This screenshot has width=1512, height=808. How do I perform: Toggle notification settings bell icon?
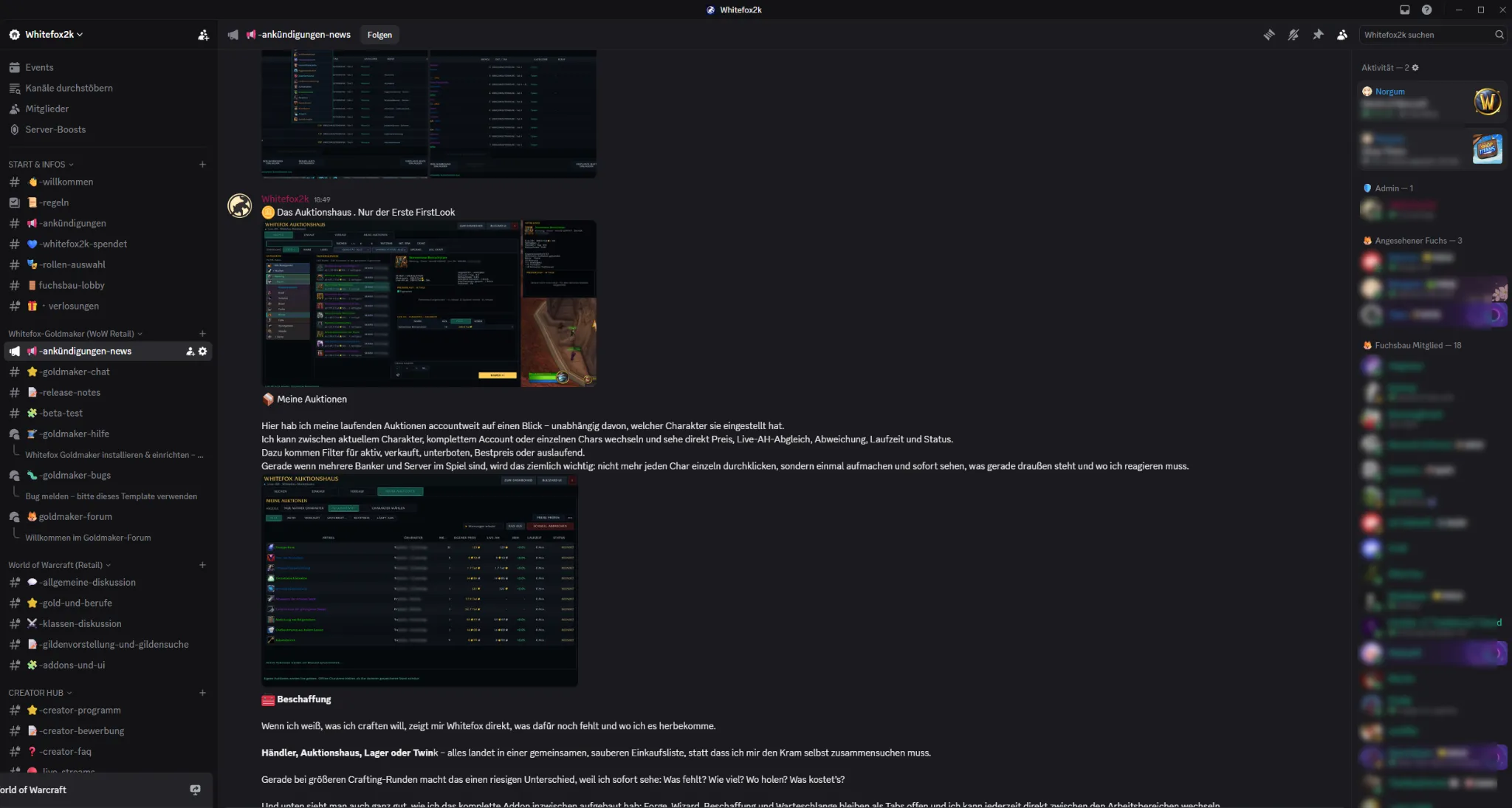pyautogui.click(x=1293, y=35)
